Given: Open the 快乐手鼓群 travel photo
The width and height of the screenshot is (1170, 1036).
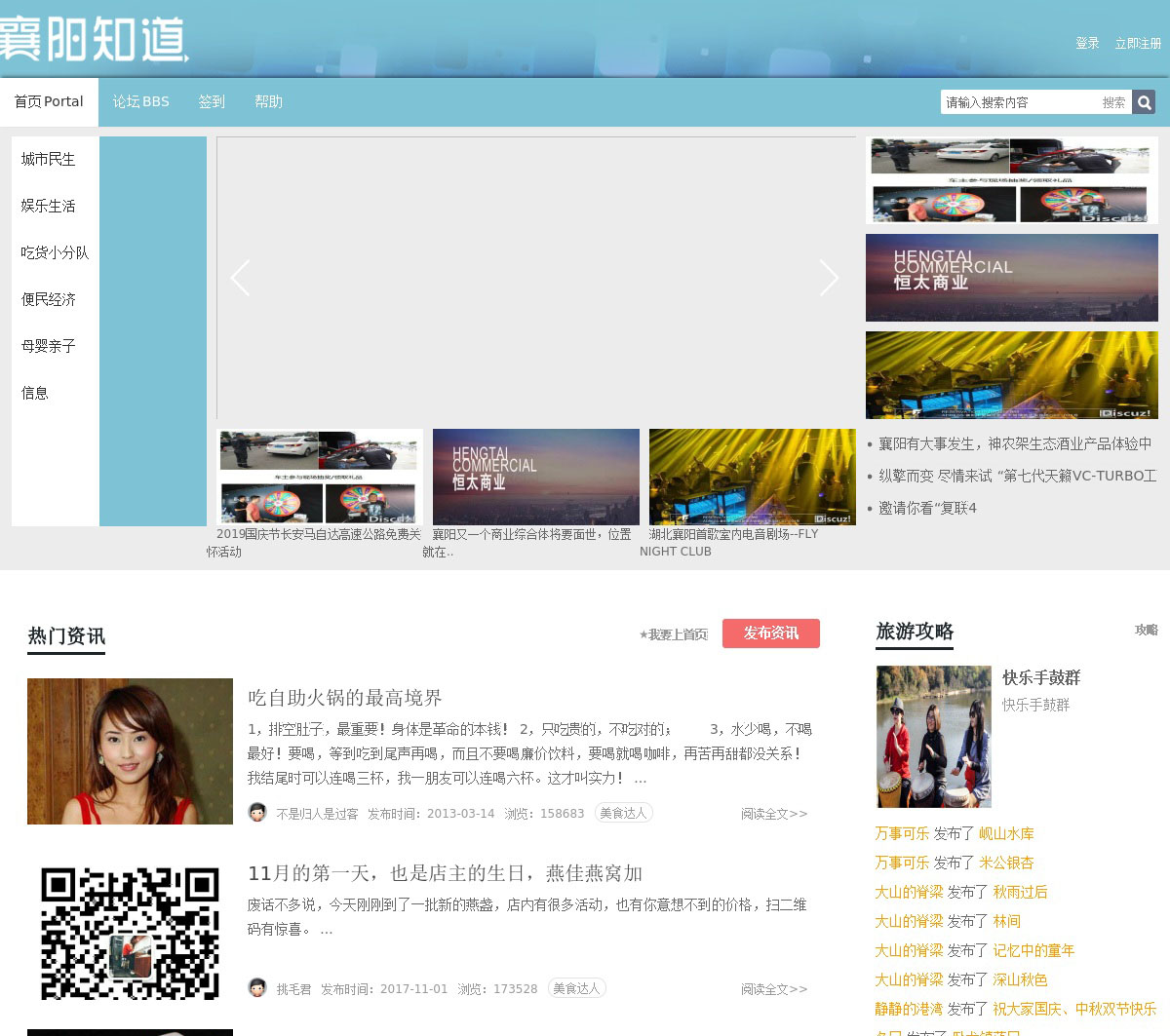Looking at the screenshot, I should [933, 737].
